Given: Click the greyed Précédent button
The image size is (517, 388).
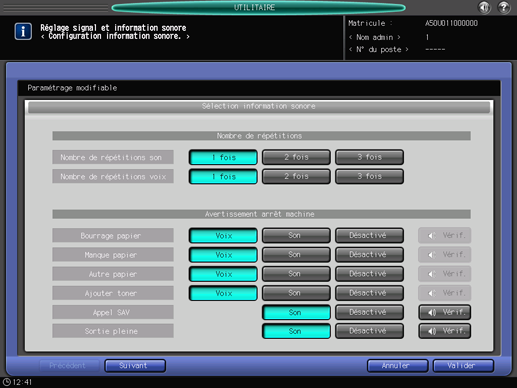Looking at the screenshot, I should pos(70,366).
